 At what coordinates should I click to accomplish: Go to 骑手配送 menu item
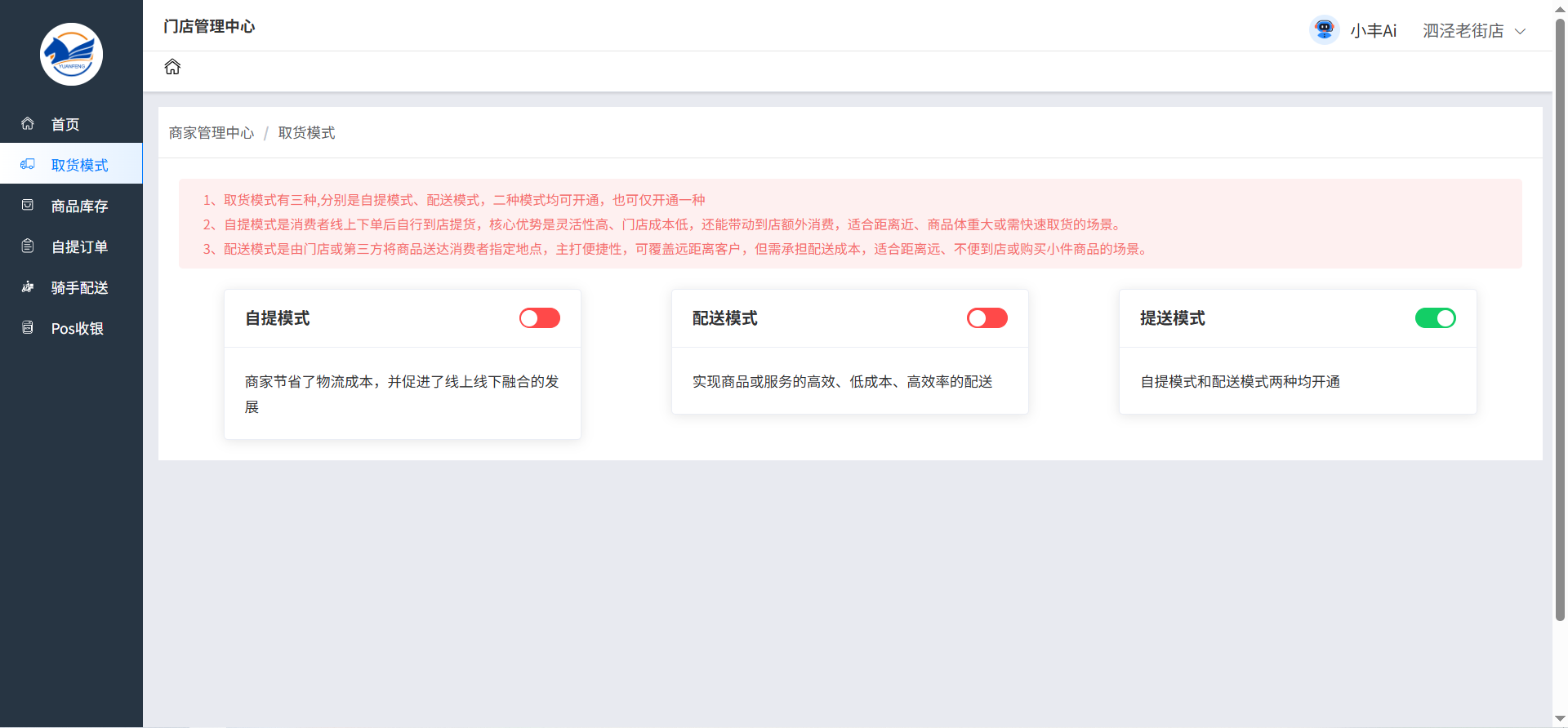tap(79, 288)
